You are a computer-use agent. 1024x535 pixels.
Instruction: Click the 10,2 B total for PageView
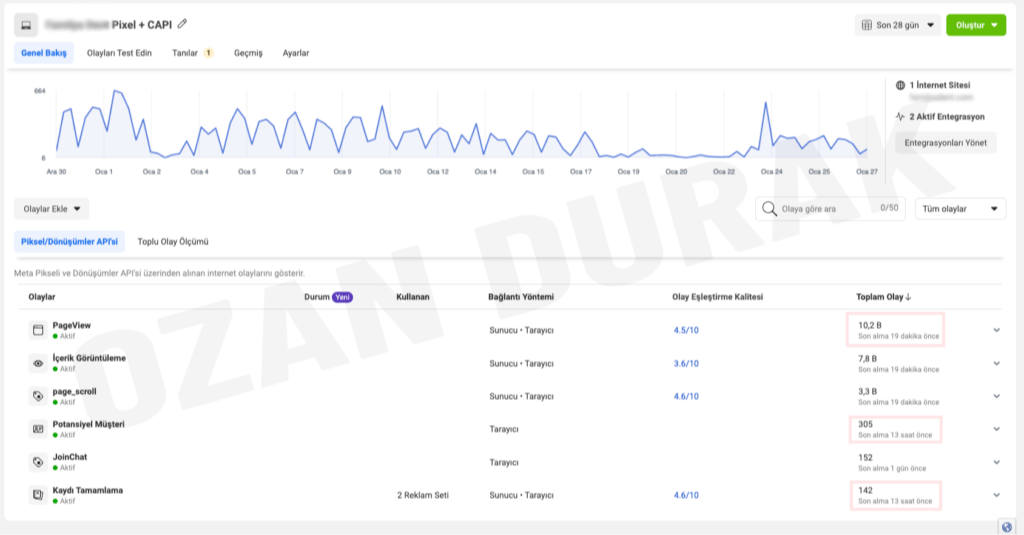click(870, 325)
